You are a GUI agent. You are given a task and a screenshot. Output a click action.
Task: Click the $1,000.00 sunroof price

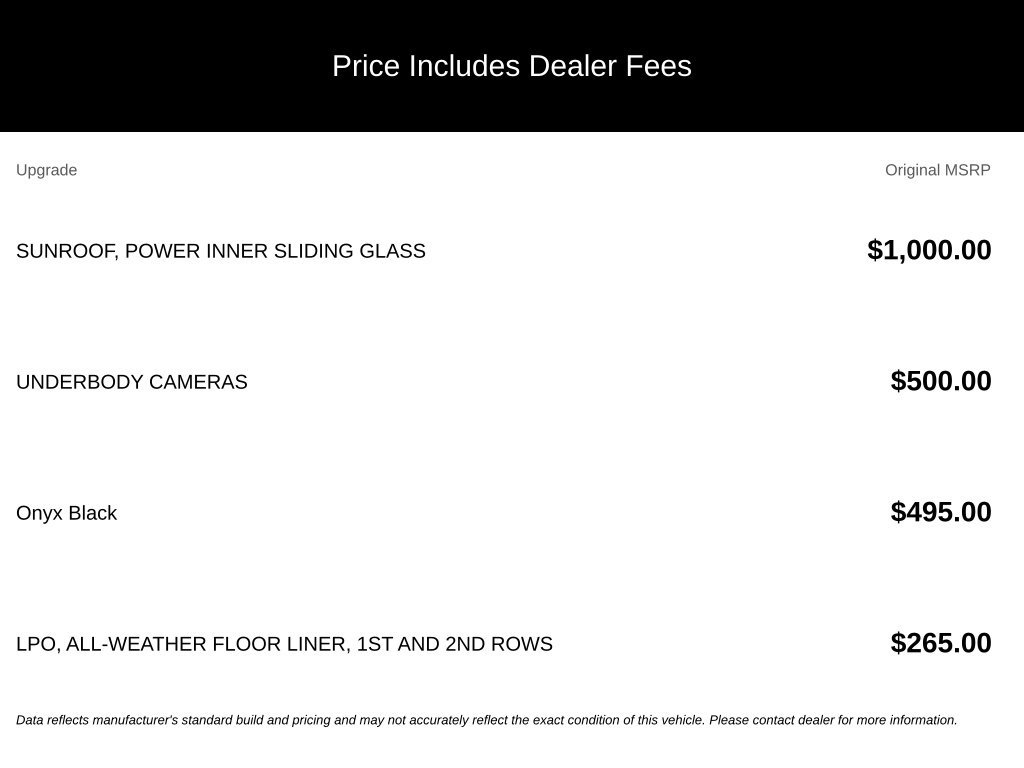click(929, 250)
